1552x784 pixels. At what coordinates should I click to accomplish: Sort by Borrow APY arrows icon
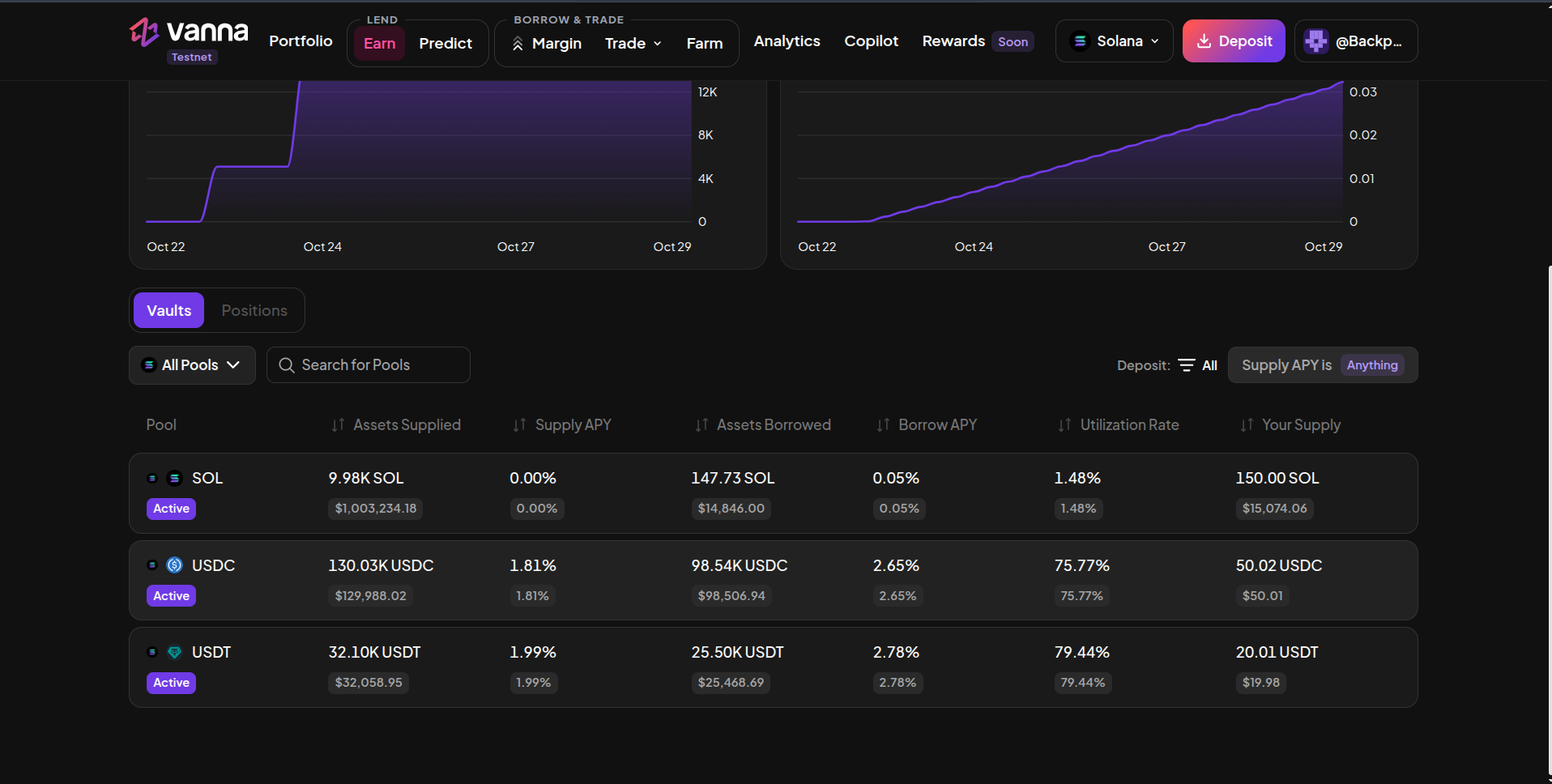point(883,425)
